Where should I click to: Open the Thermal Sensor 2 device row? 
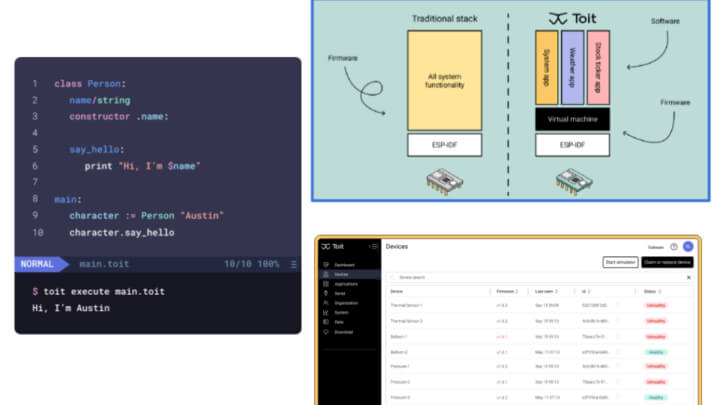540,321
